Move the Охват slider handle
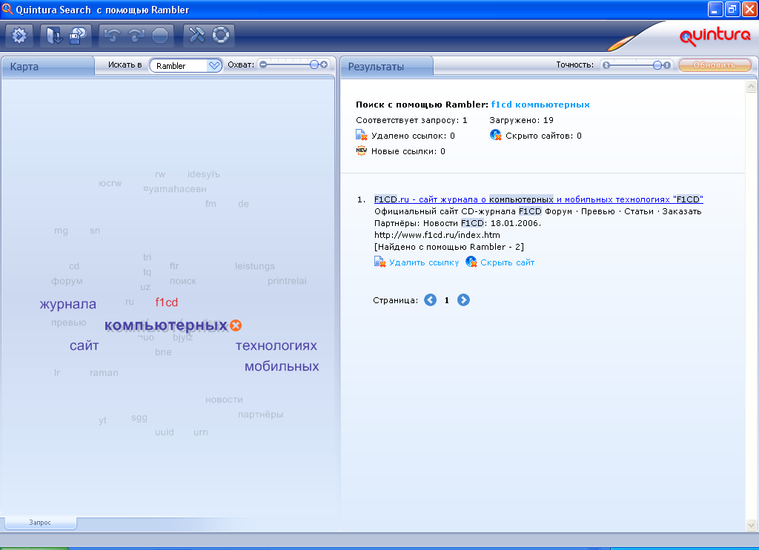The height and width of the screenshot is (550, 759). tap(315, 64)
